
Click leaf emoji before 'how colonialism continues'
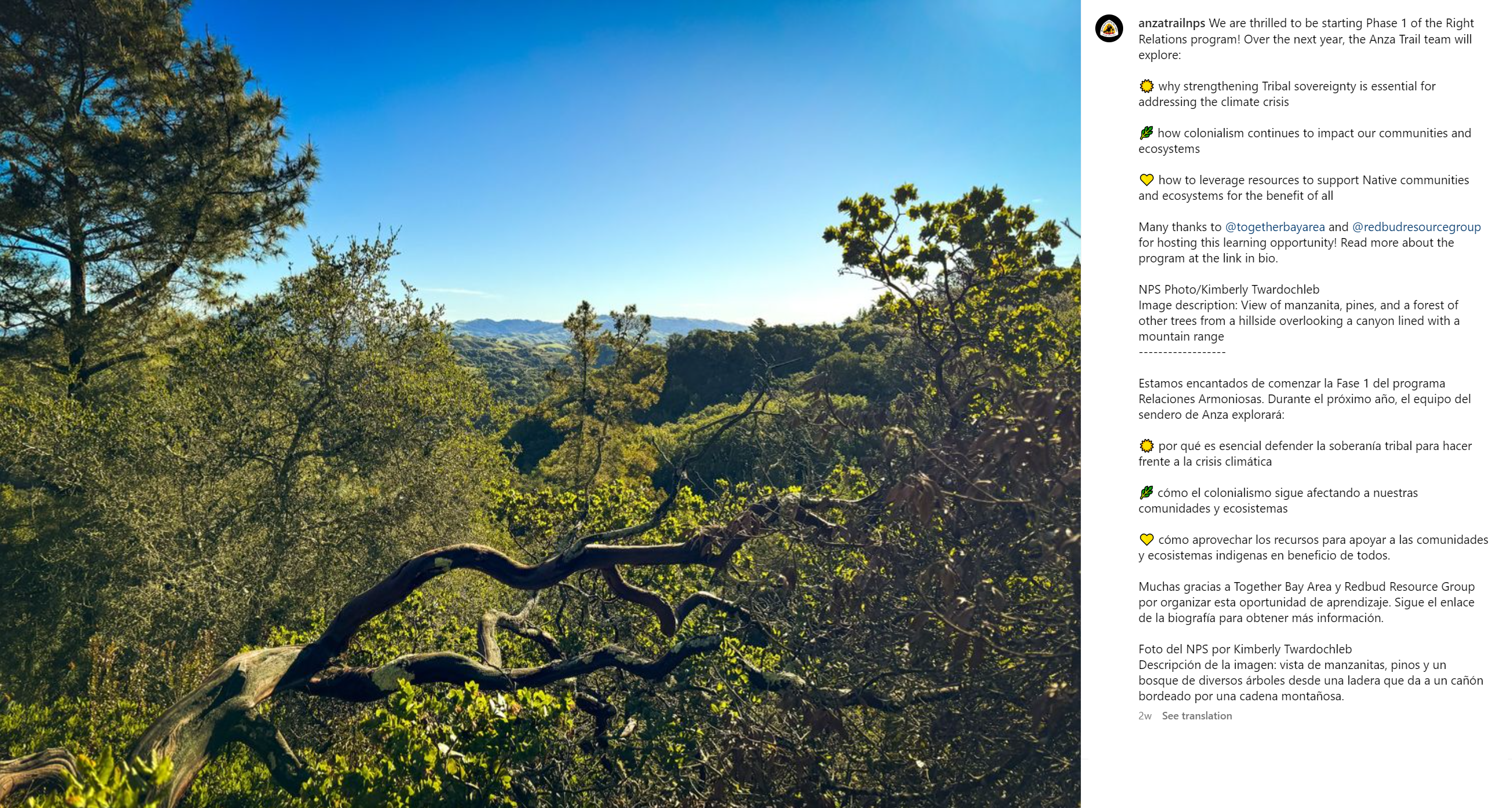point(1146,133)
